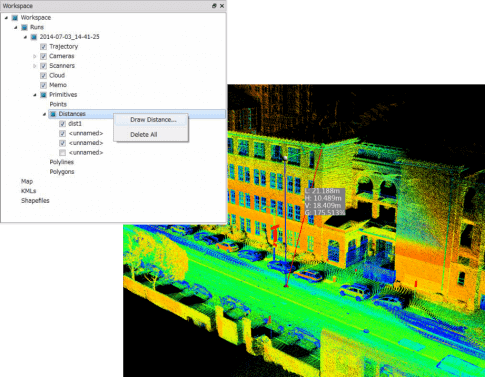Uncheck the Trajectory checkbox
Image resolution: width=485 pixels, height=377 pixels.
[43, 47]
